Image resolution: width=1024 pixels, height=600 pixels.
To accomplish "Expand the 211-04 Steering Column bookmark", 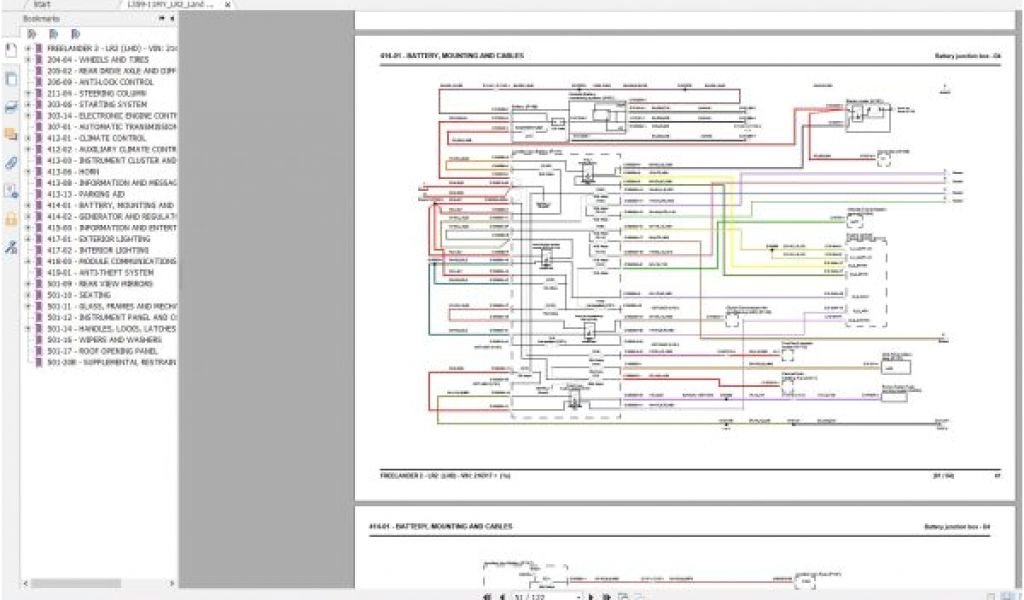I will [x=28, y=93].
